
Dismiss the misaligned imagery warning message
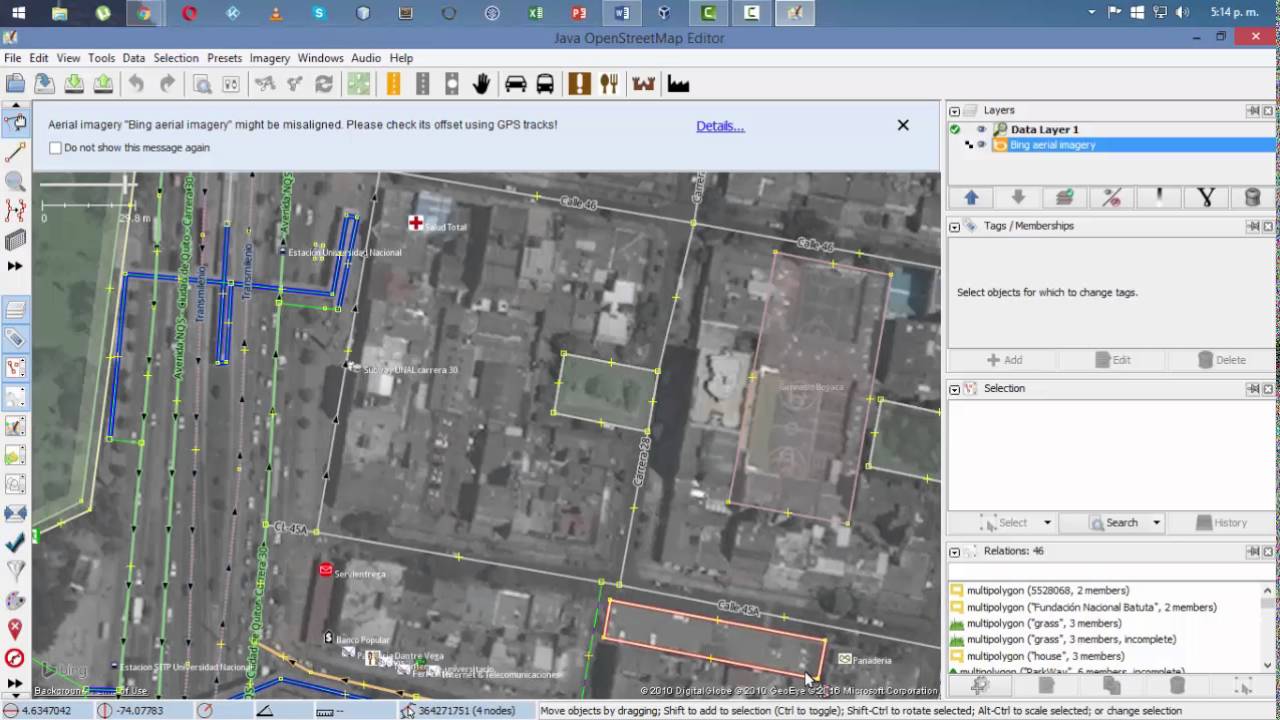pyautogui.click(x=903, y=125)
